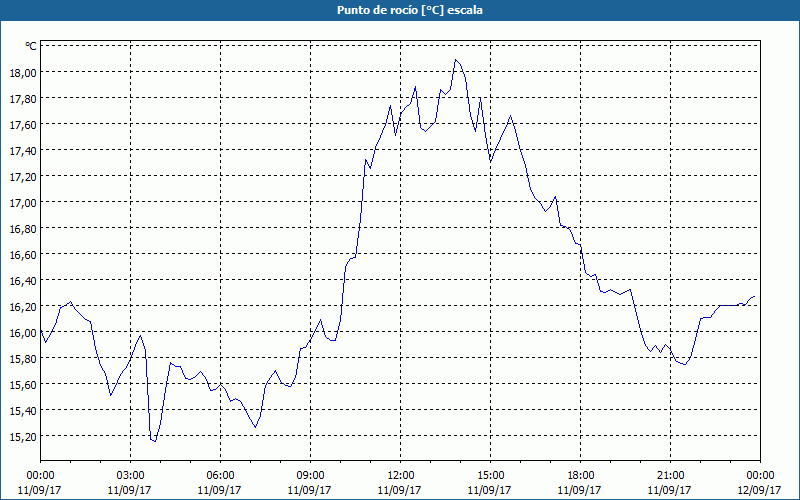Screen dimensions: 800x500
Task: Click the 15:00 time label
Action: (x=490, y=476)
